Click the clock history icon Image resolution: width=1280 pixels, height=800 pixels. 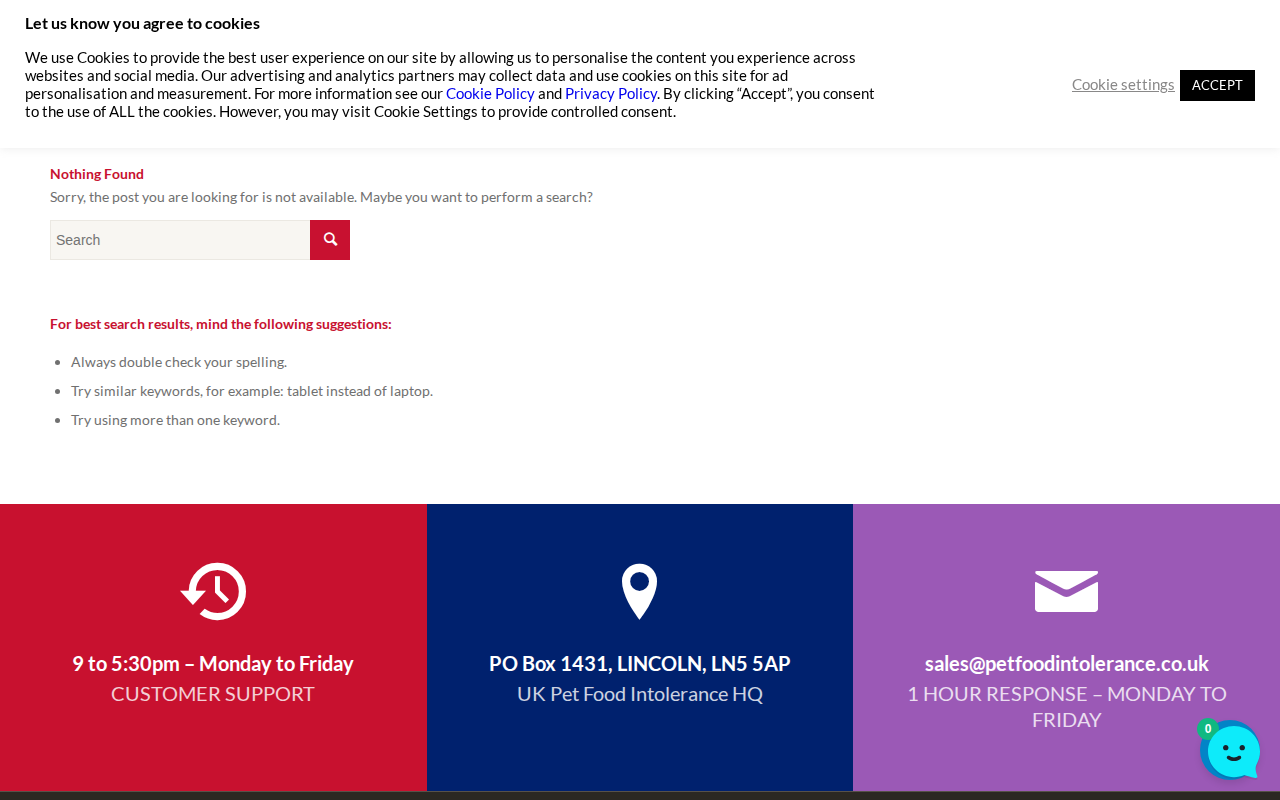(213, 591)
